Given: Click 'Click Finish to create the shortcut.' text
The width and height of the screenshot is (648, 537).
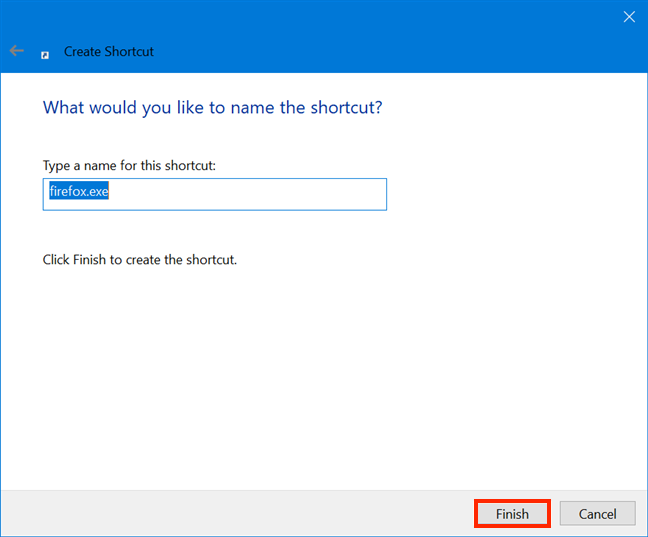Looking at the screenshot, I should pyautogui.click(x=140, y=260).
